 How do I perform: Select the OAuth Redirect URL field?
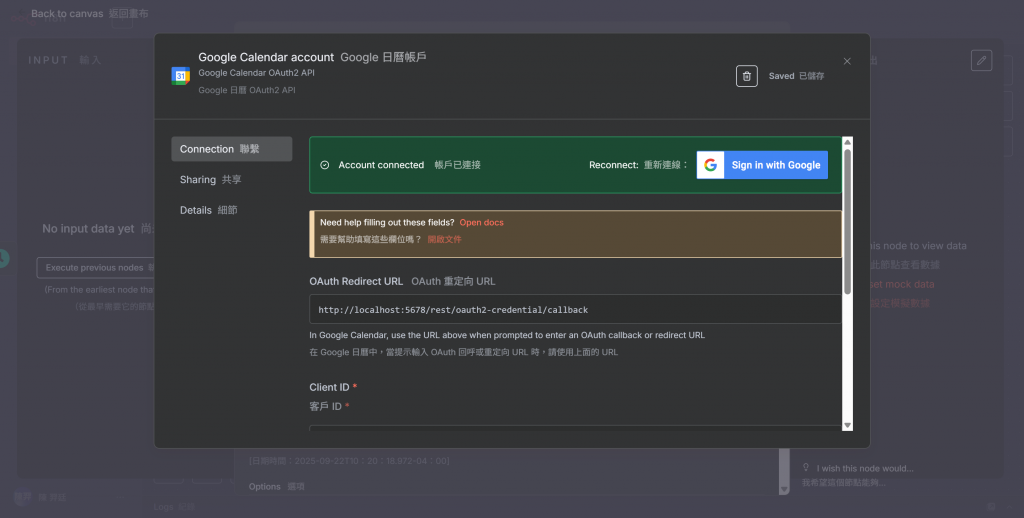[x=575, y=310]
